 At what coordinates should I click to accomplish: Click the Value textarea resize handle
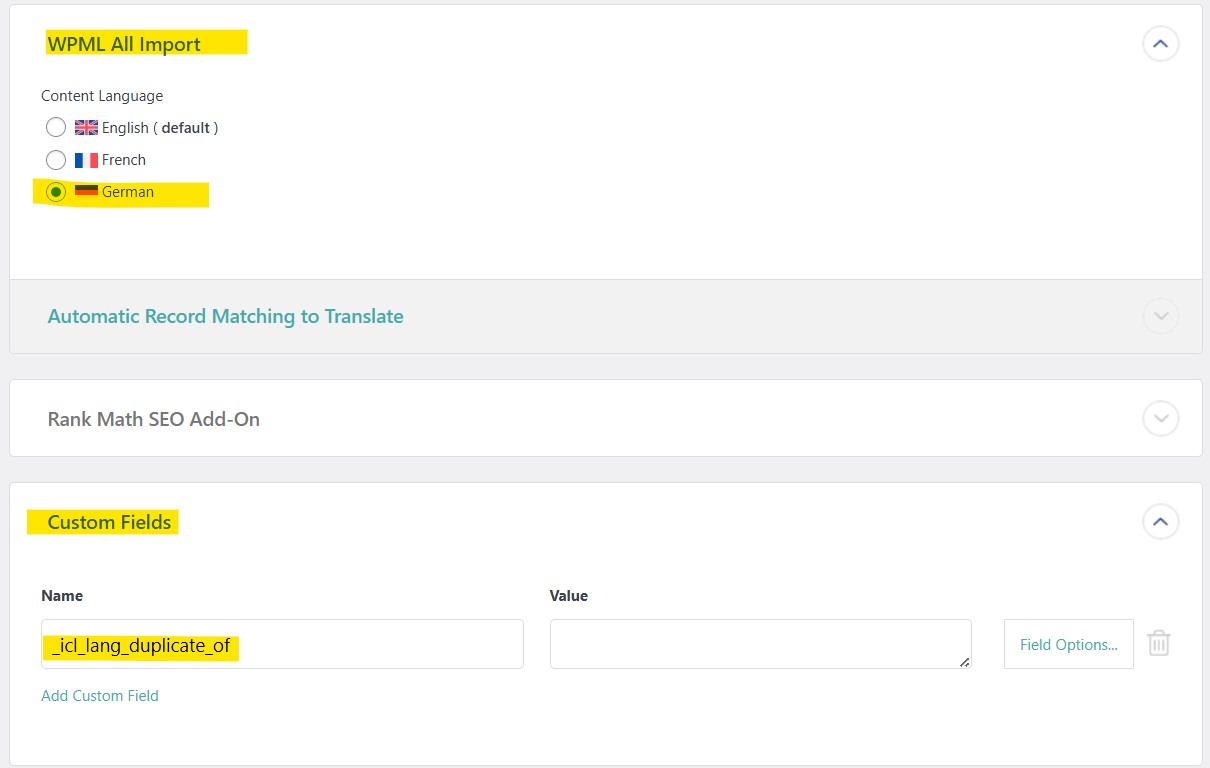965,662
